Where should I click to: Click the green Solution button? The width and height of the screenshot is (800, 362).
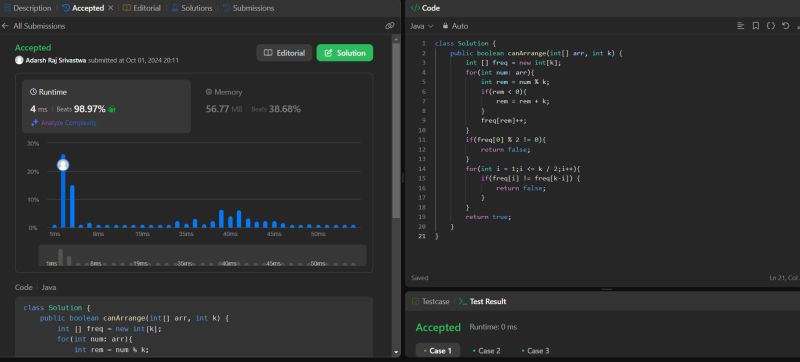point(345,53)
